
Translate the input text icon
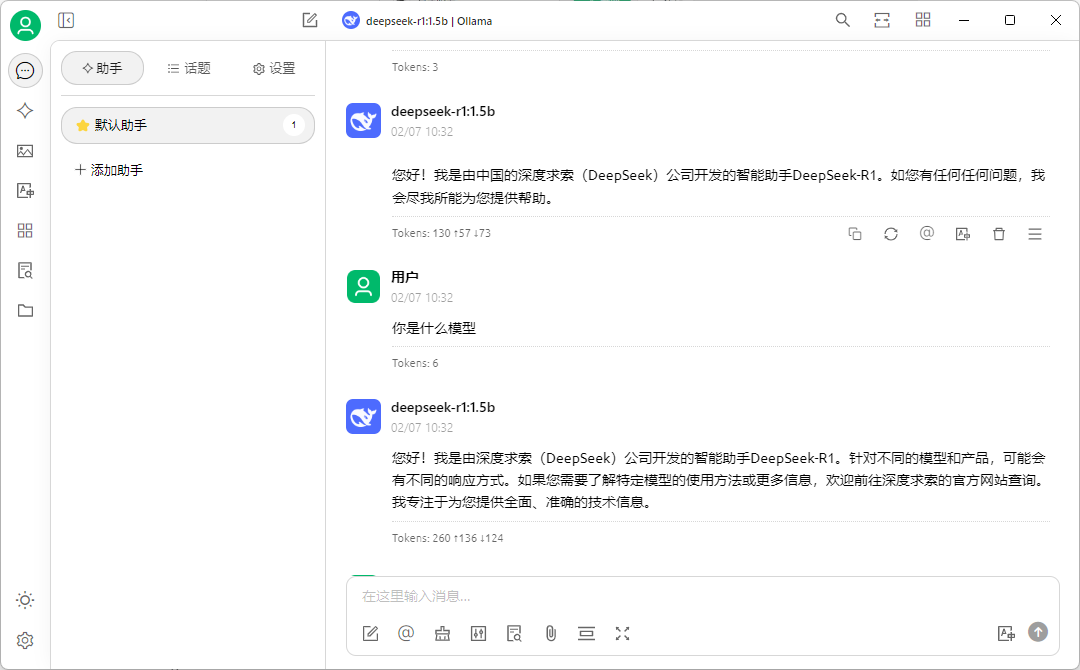point(1006,634)
